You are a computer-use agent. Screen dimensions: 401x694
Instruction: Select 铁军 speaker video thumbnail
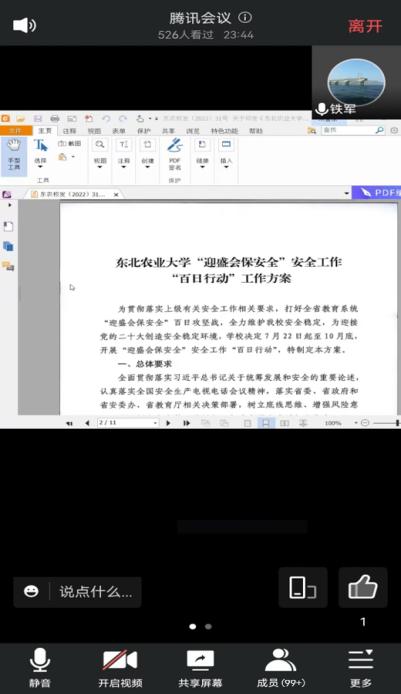(356, 83)
